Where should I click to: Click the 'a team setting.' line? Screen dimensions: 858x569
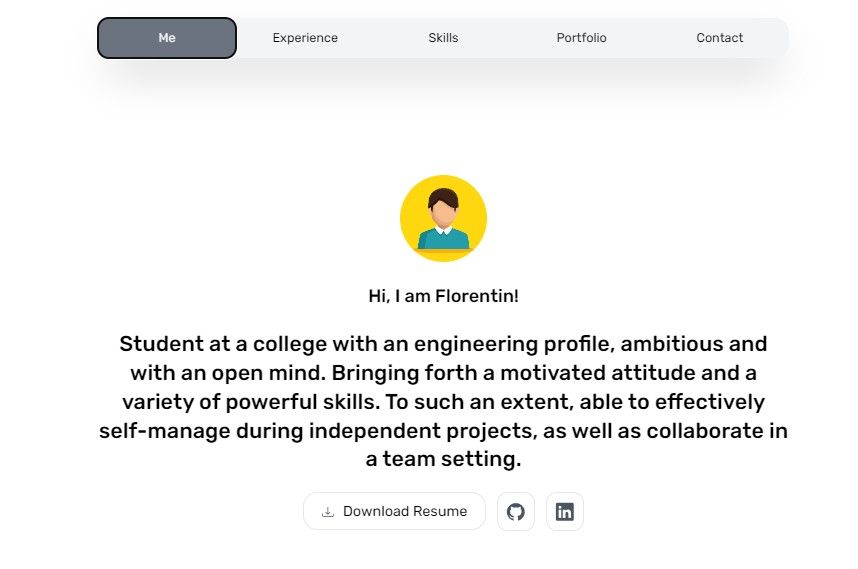click(x=443, y=460)
